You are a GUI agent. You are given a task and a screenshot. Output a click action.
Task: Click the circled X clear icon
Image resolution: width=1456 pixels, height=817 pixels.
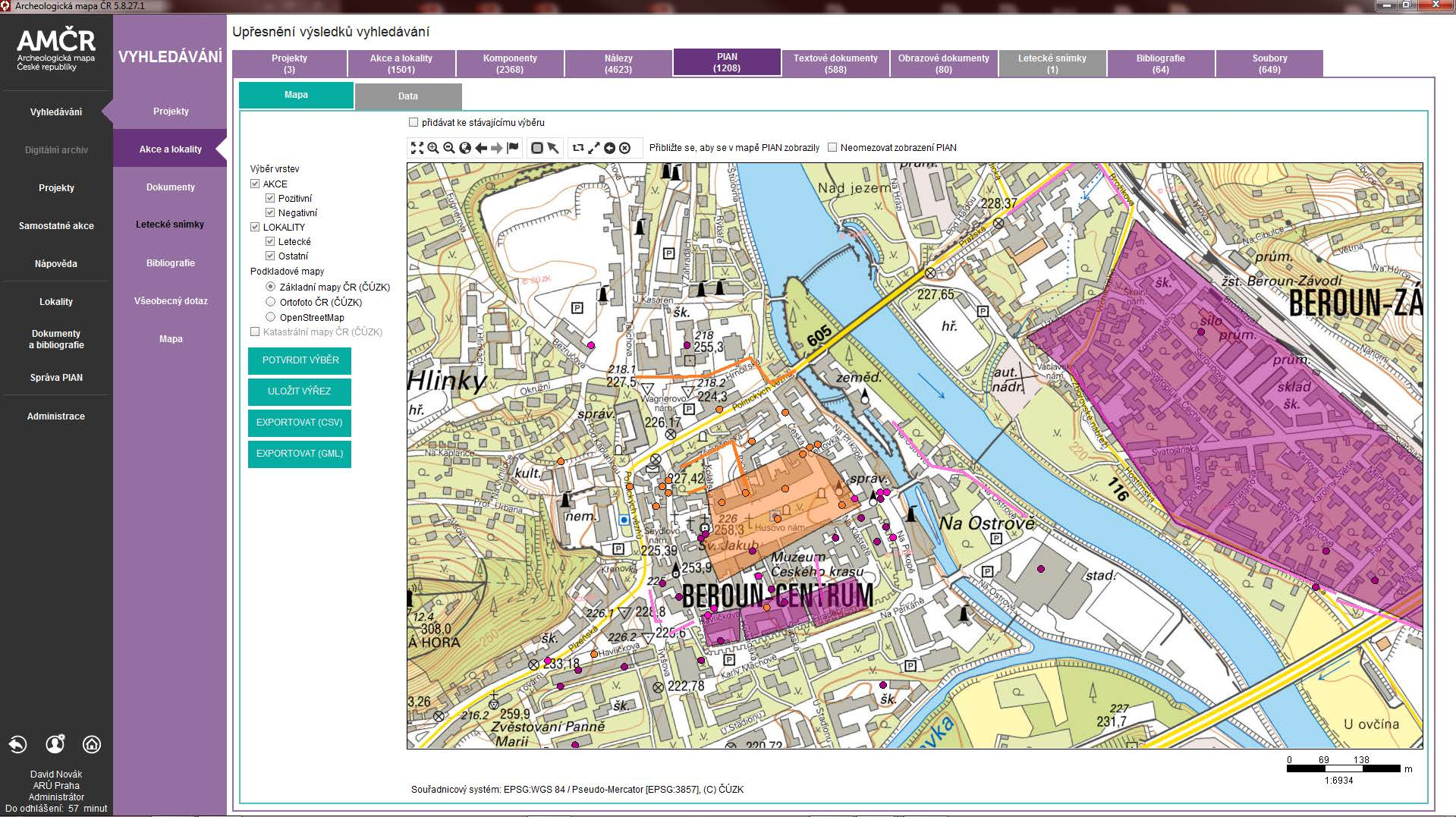point(624,148)
